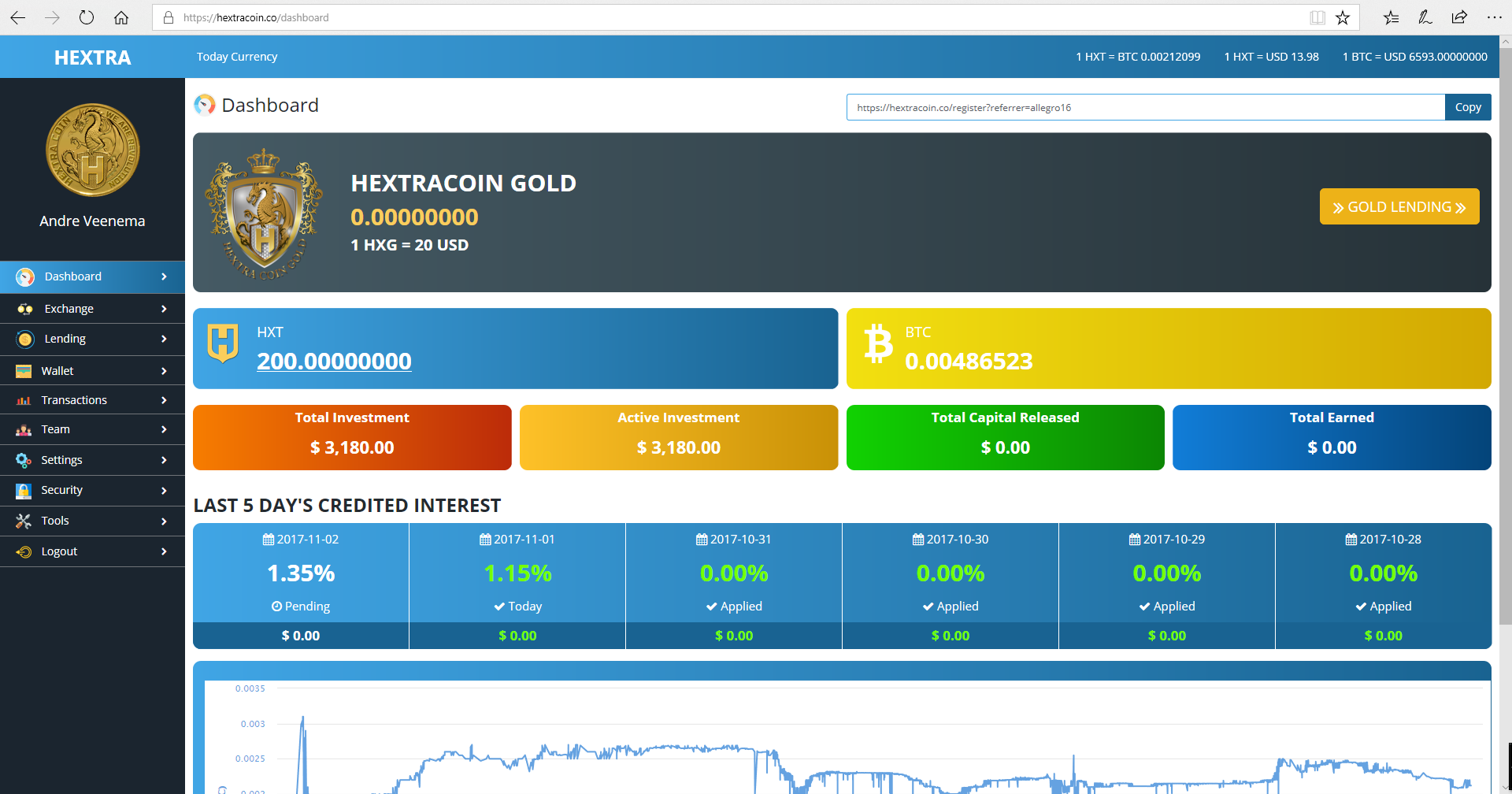The image size is (1512, 794).
Task: Expand the Lending menu chevron
Action: (x=164, y=339)
